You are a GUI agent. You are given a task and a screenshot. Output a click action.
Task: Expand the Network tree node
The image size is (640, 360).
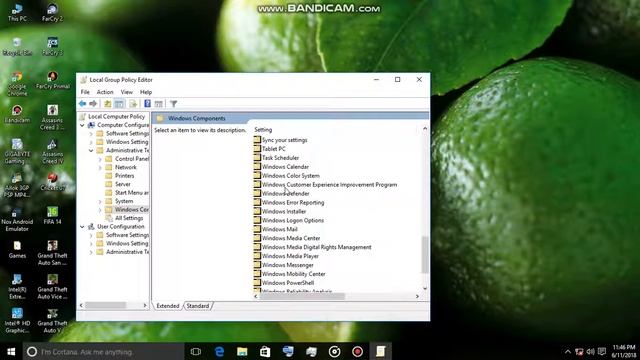click(x=100, y=168)
